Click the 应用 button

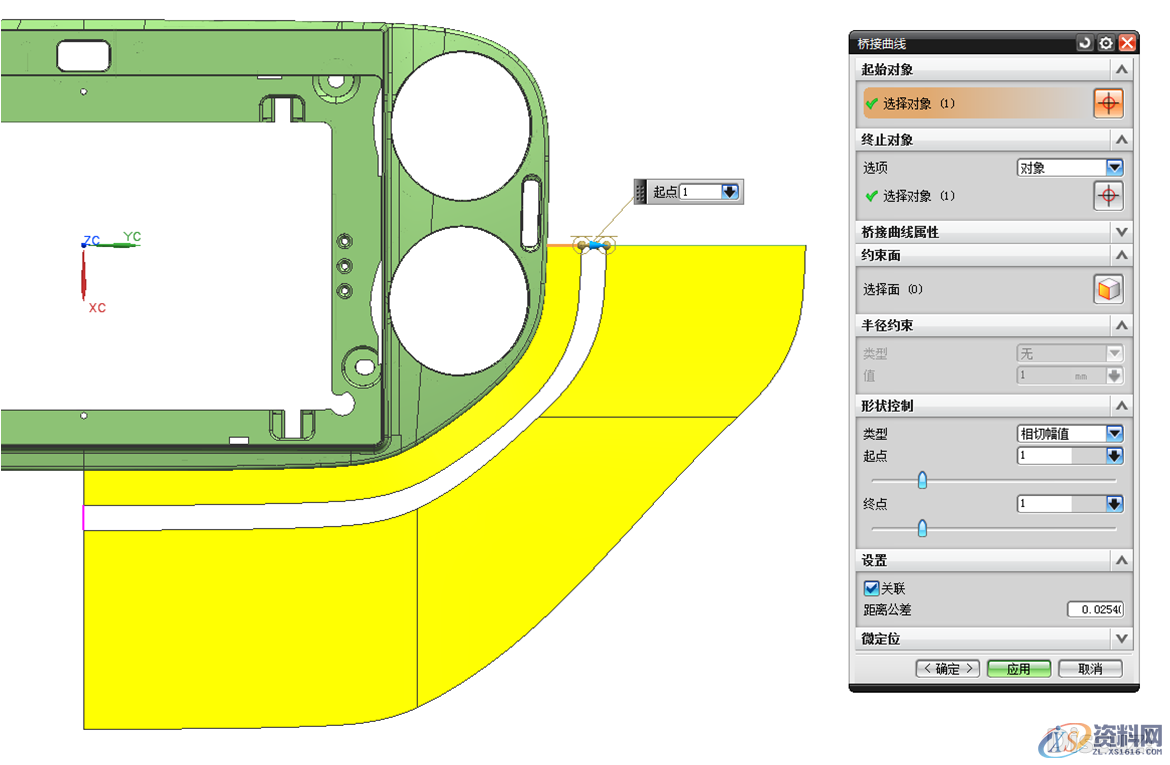coord(1019,669)
